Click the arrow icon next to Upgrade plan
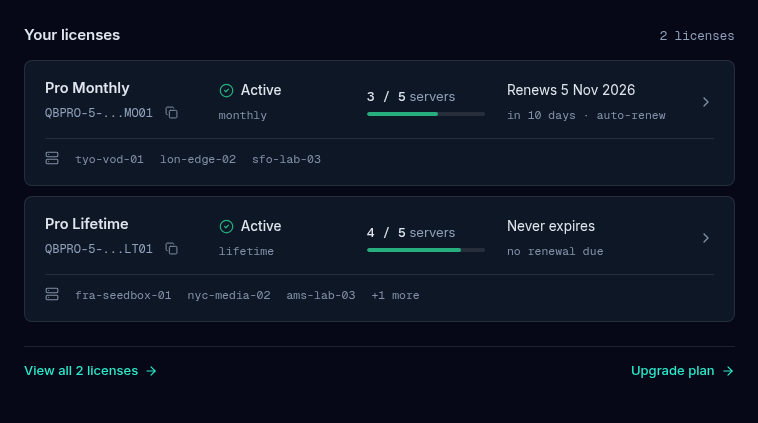This screenshot has width=758, height=423. (728, 371)
